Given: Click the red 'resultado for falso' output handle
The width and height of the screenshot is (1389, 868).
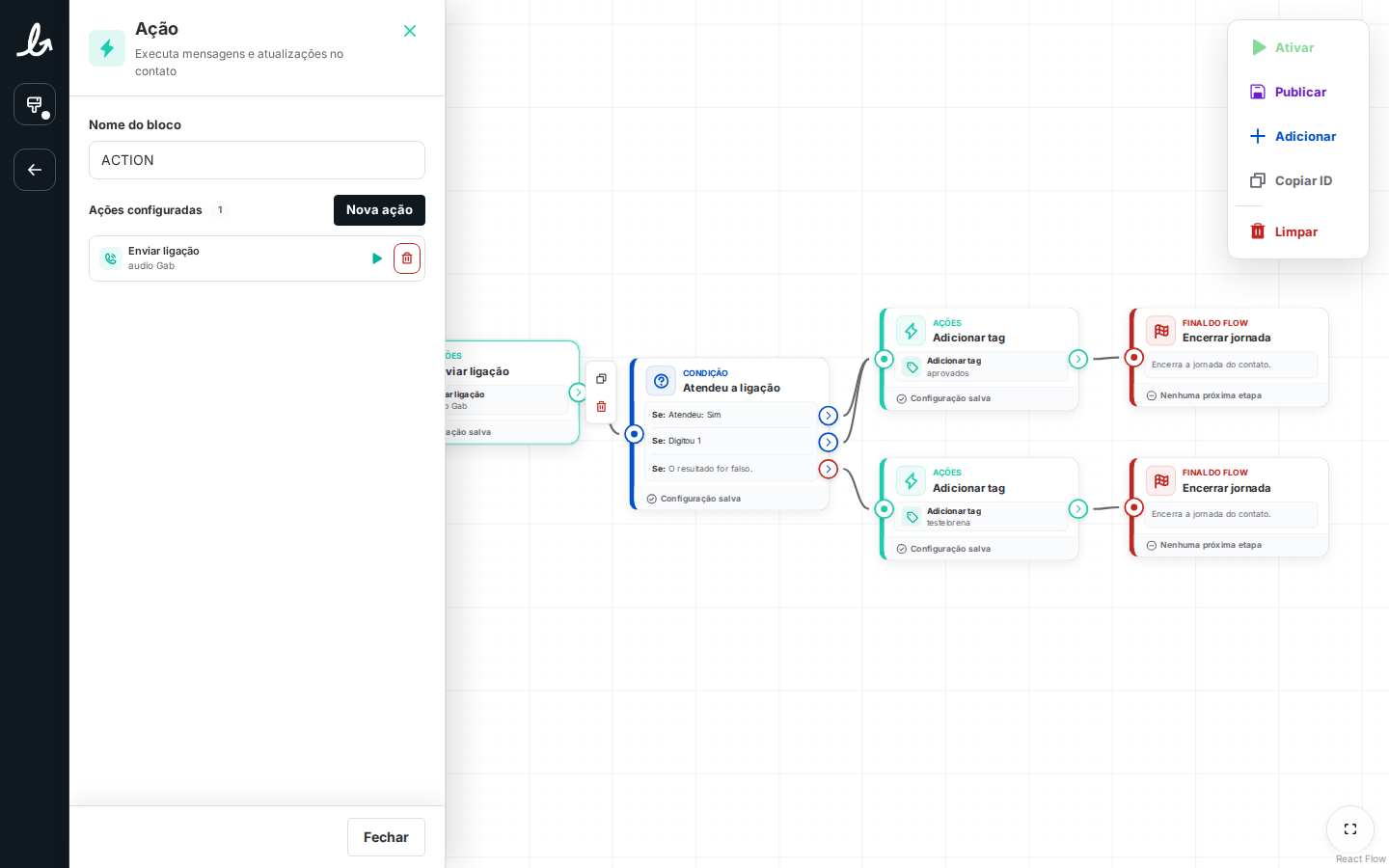Looking at the screenshot, I should 828,469.
